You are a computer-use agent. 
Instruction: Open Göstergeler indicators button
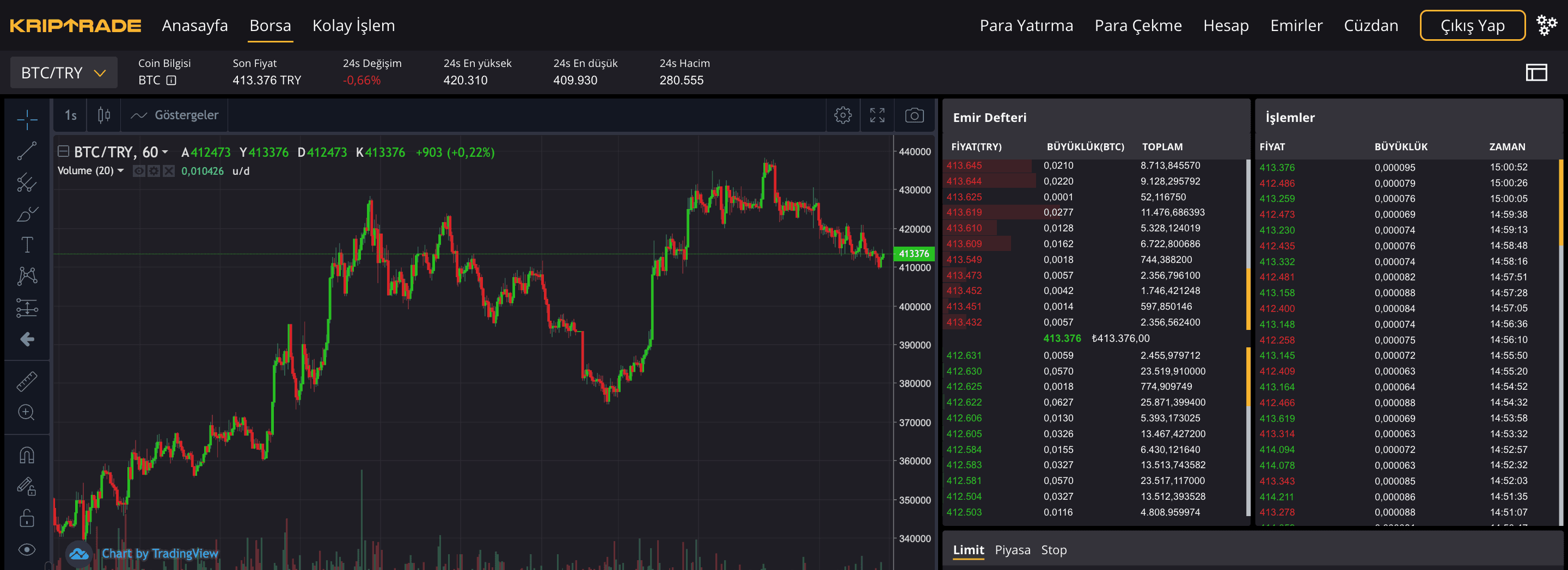(175, 115)
